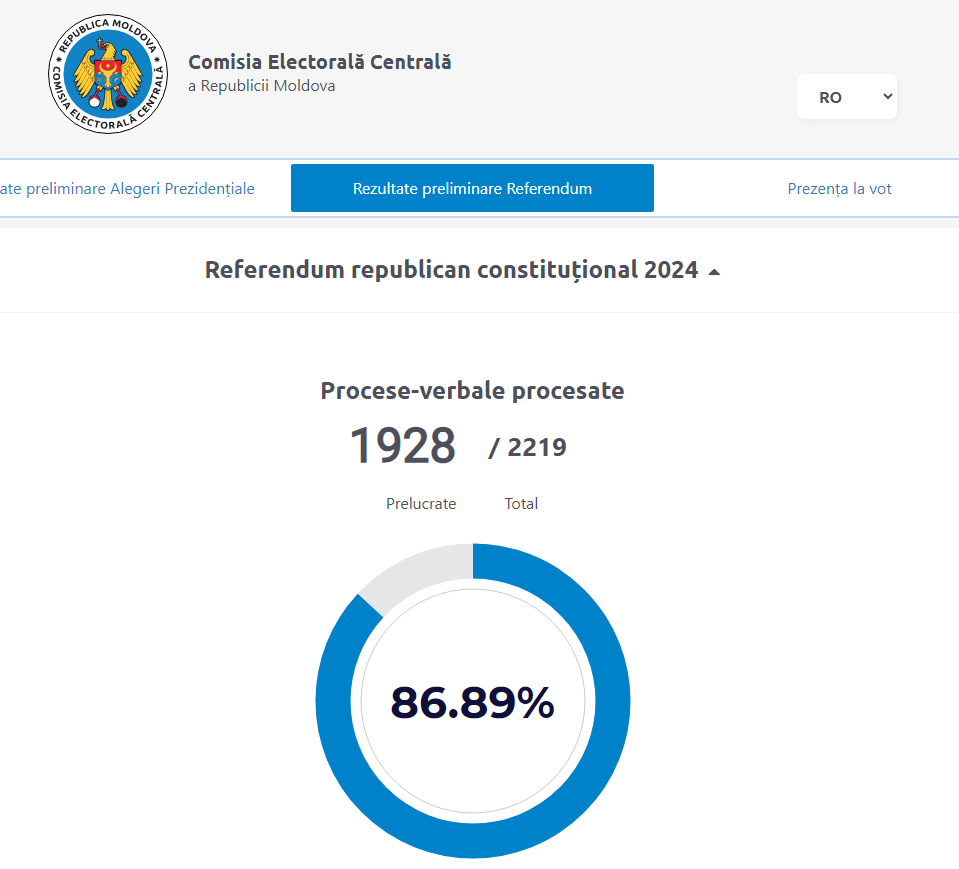The height and width of the screenshot is (869, 959).
Task: Click the chevron arrow in the RO selector
Action: [886, 97]
